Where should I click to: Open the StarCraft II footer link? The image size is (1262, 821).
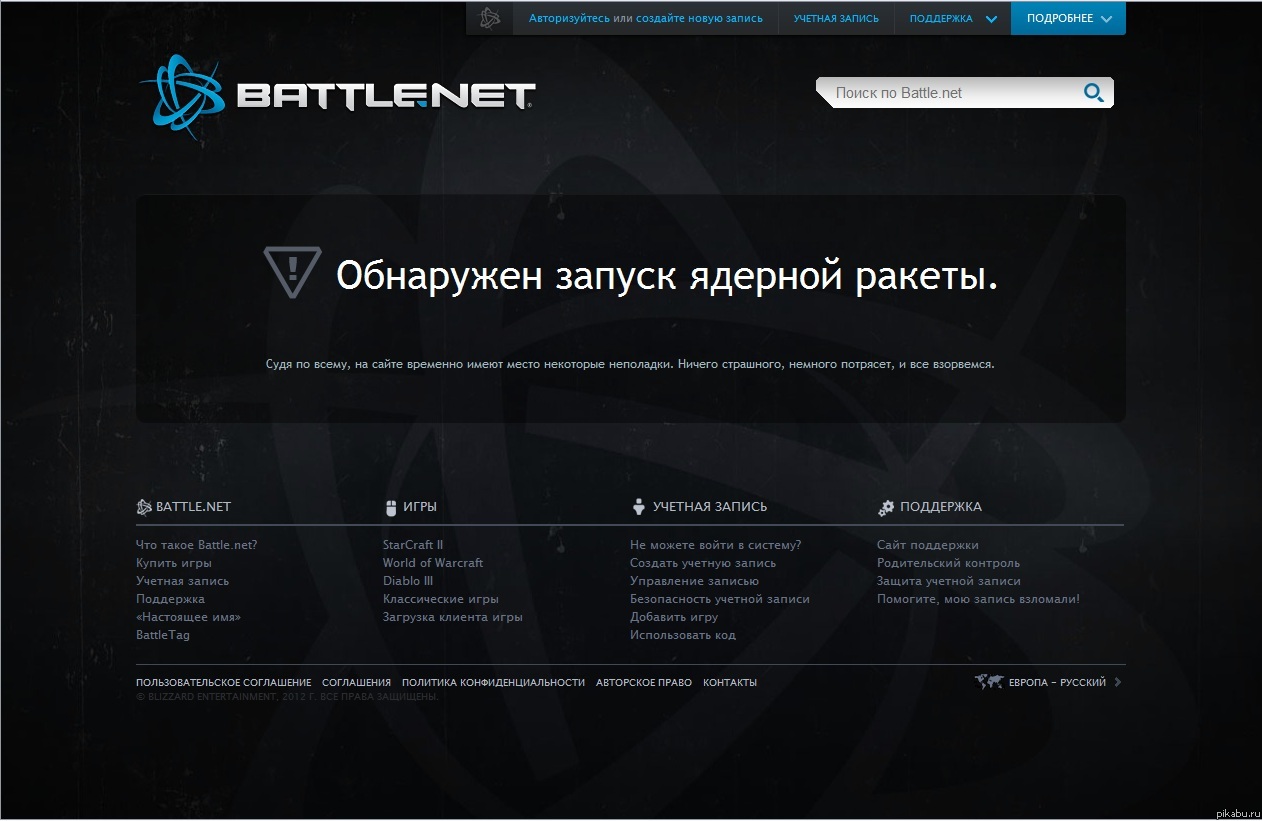click(412, 545)
